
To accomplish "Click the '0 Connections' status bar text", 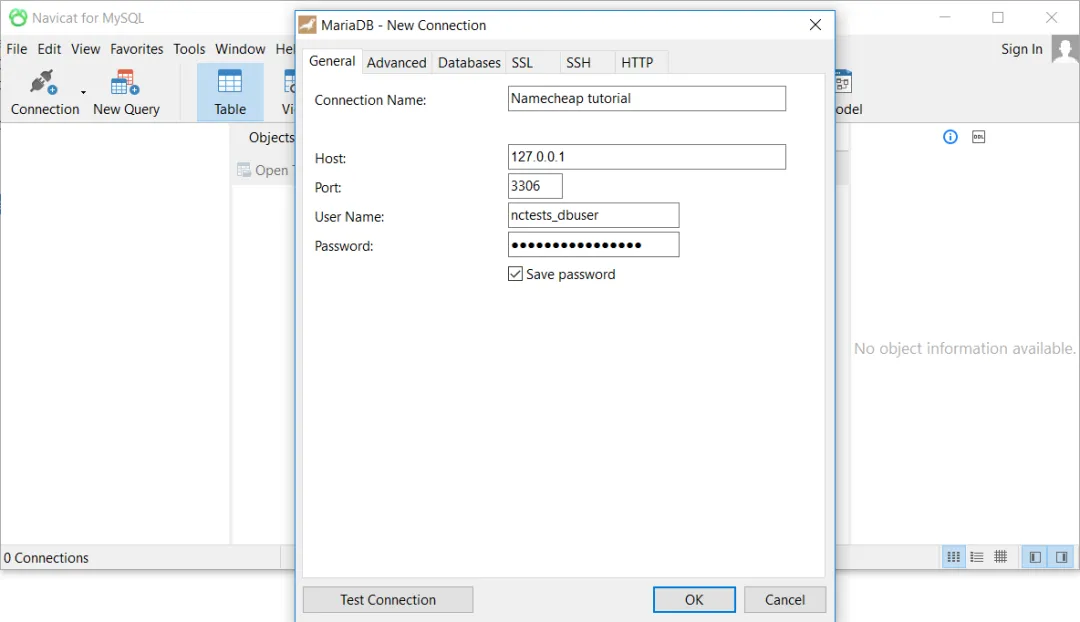I will pyautogui.click(x=46, y=558).
